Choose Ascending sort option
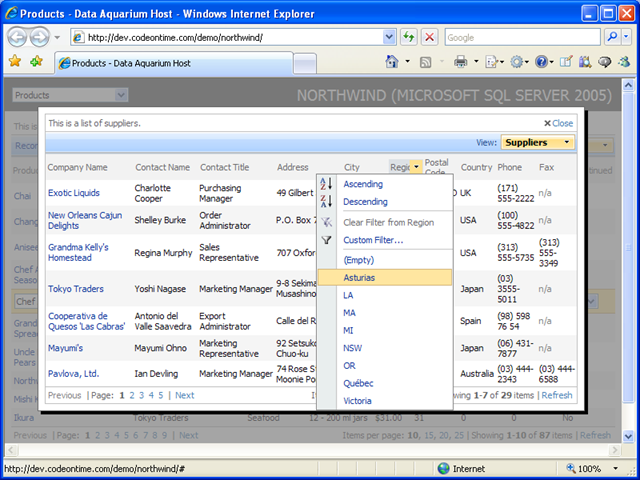Viewport: 640px width, 480px height. coord(363,184)
